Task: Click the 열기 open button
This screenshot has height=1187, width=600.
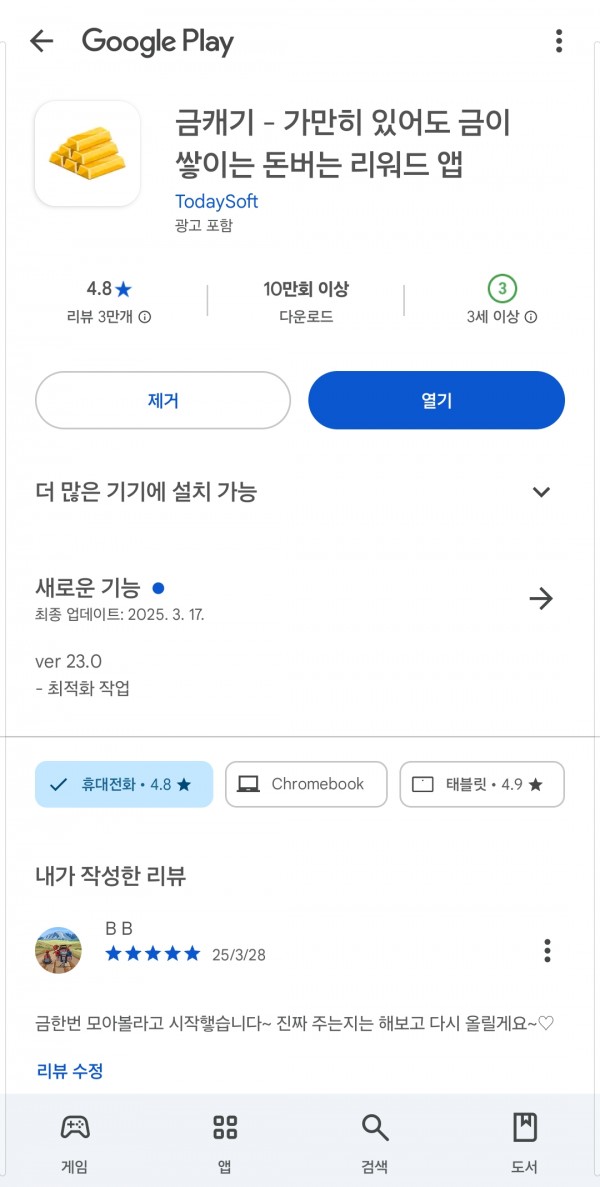Action: point(437,400)
